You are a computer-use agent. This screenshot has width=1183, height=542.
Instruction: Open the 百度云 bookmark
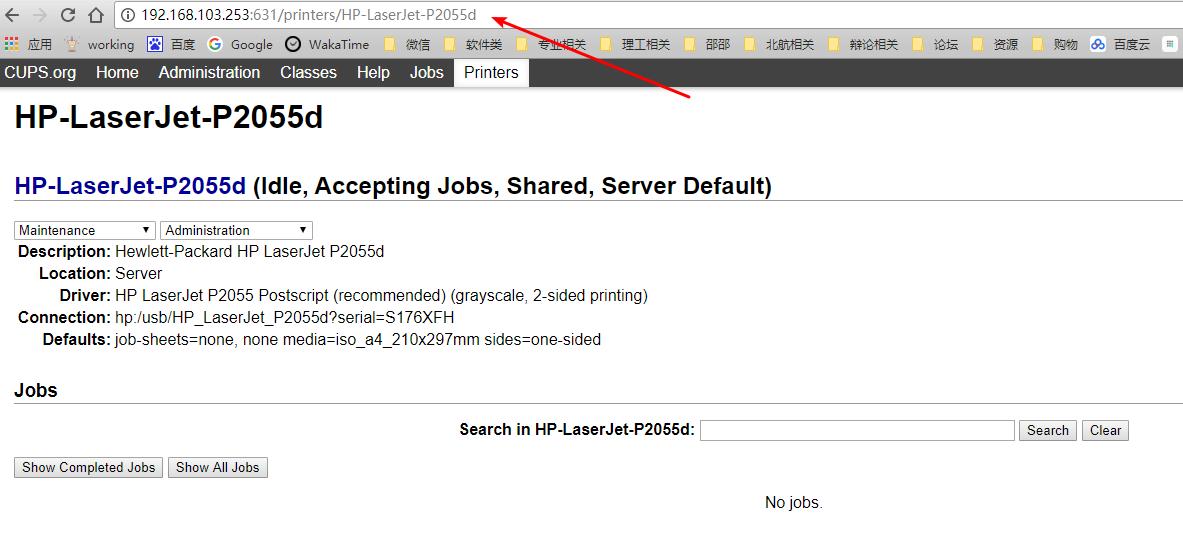pyautogui.click(x=1120, y=45)
